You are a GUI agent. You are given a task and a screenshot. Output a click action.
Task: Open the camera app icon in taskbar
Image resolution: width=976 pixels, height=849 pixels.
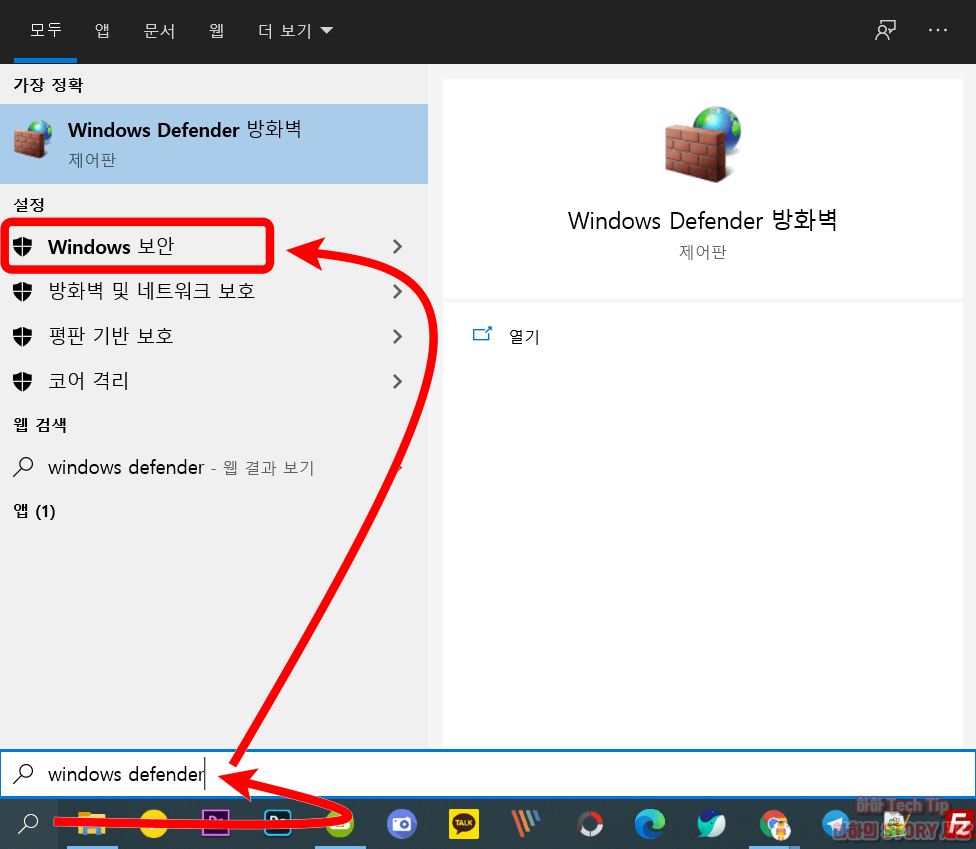pos(401,824)
